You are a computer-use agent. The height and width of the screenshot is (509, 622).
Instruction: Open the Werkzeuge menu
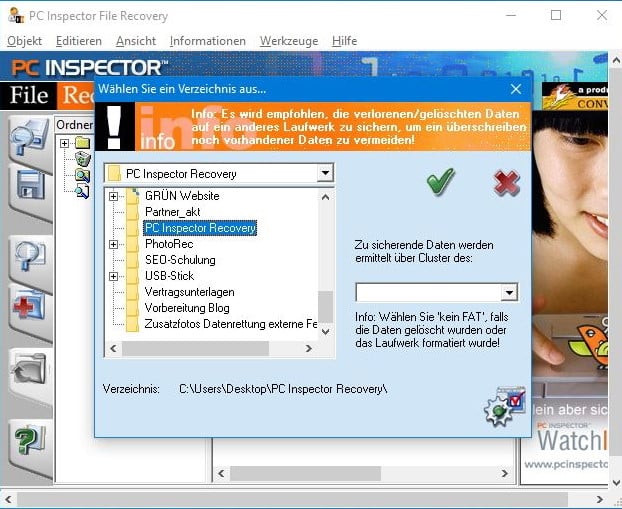pyautogui.click(x=289, y=41)
